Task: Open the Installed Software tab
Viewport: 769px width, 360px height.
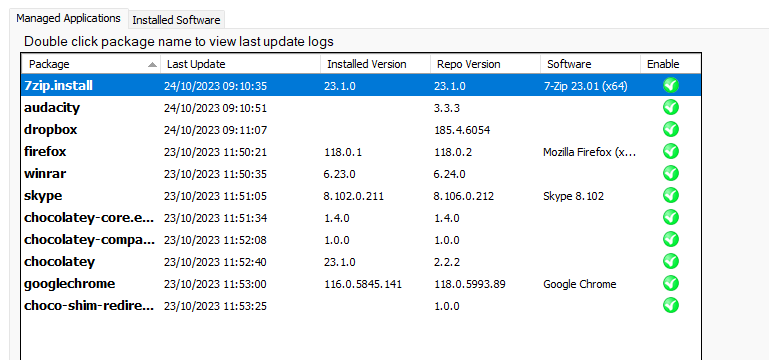Action: (x=176, y=20)
